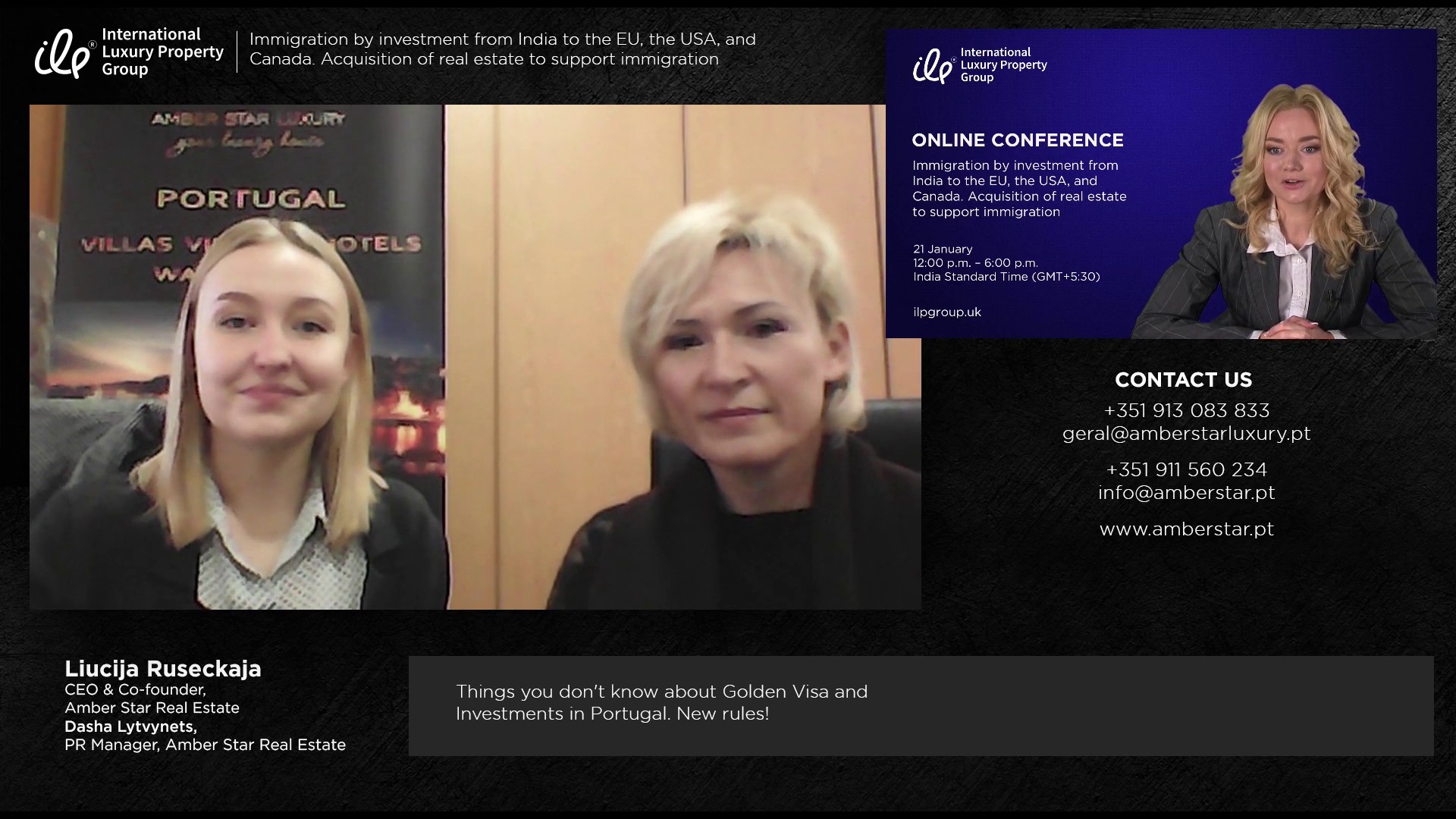Click the 21 January event date text
Image resolution: width=1456 pixels, height=819 pixels.
tap(943, 249)
